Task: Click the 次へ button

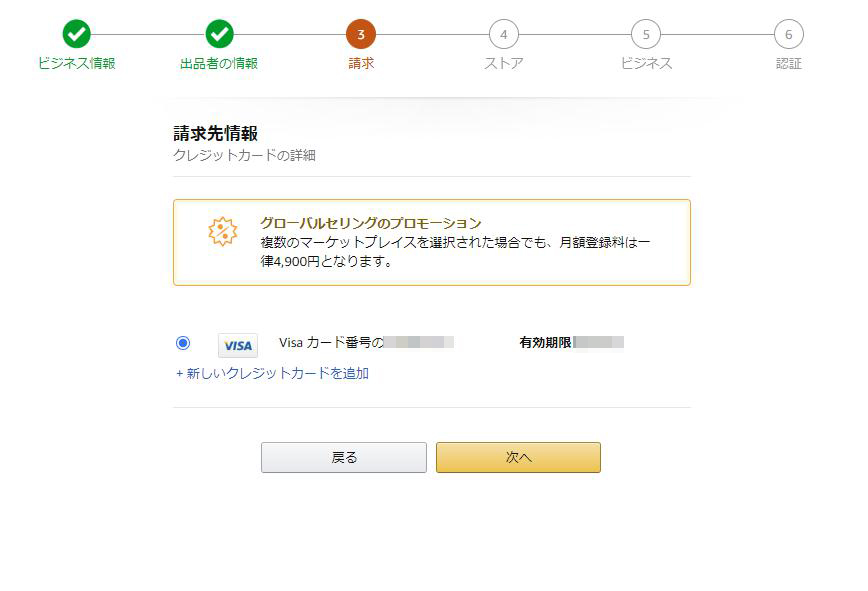Action: pyautogui.click(x=518, y=457)
